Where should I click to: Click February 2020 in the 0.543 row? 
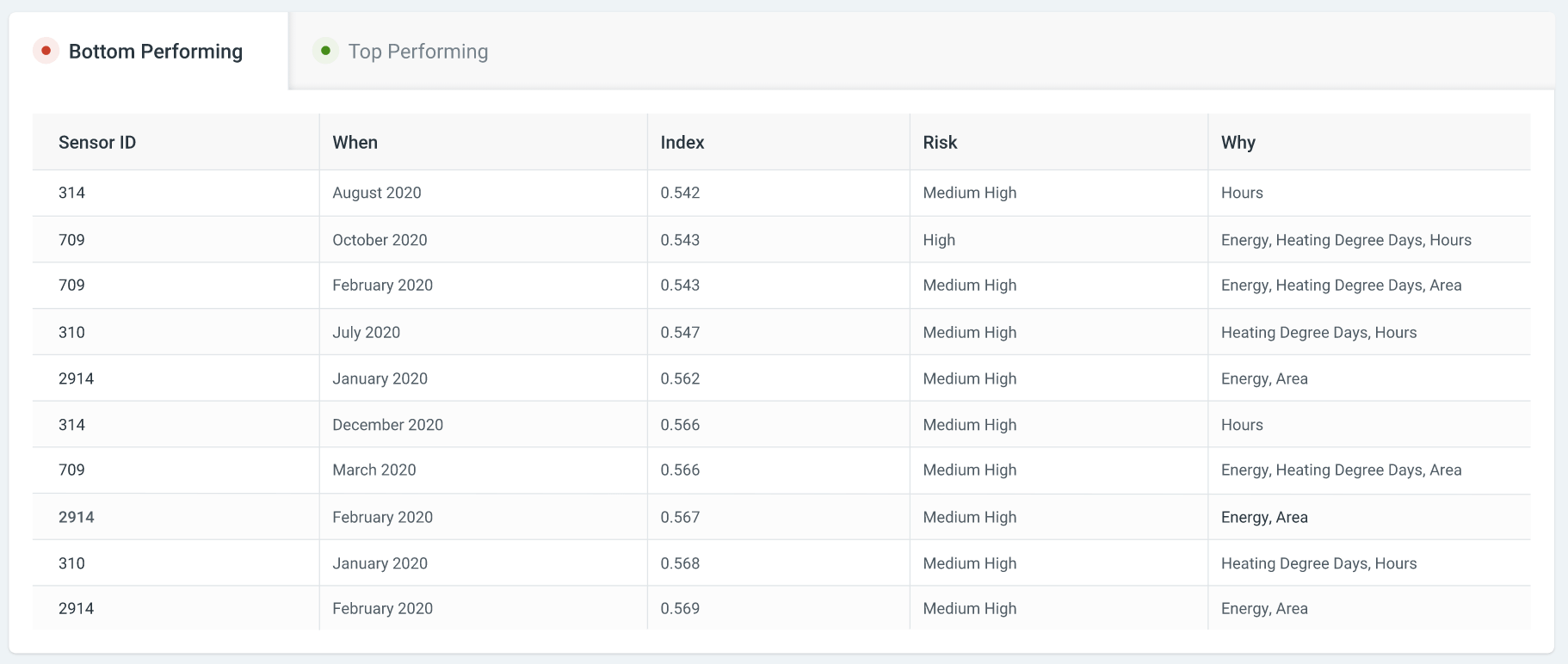click(382, 286)
